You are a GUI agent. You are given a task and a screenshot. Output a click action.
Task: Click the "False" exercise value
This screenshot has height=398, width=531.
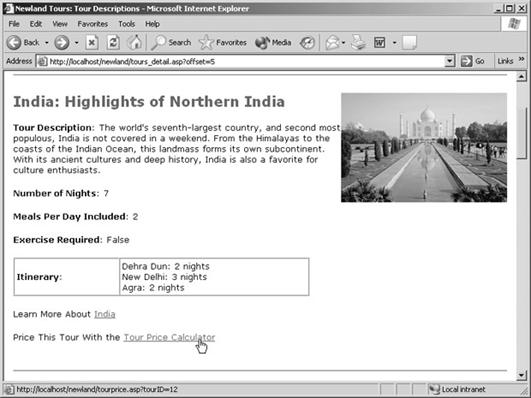(118, 240)
